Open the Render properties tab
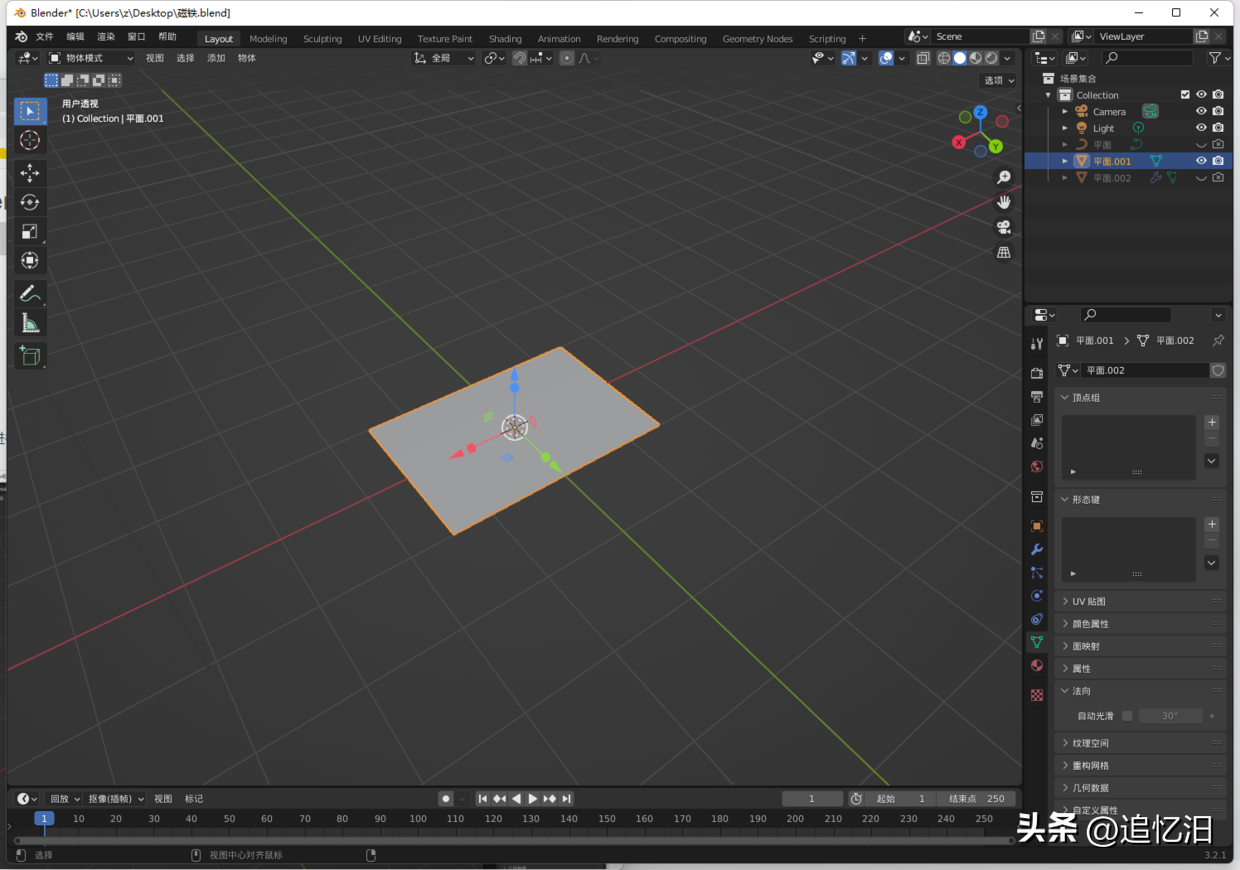Image resolution: width=1240 pixels, height=870 pixels. click(x=1037, y=372)
